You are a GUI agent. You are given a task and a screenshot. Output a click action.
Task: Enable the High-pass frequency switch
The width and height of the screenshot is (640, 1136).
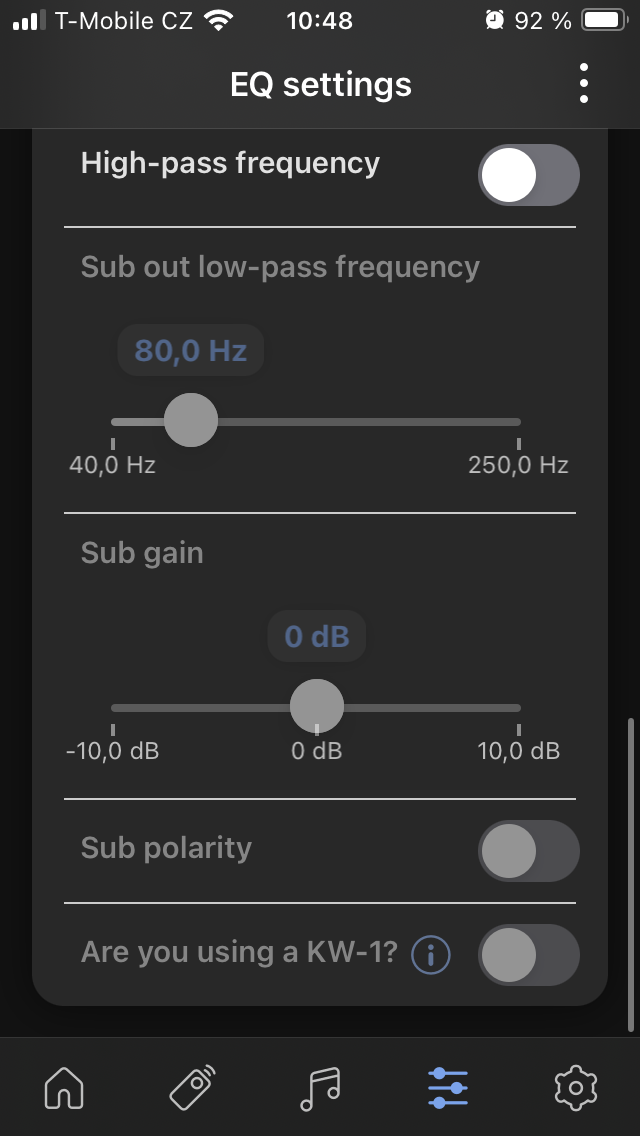tap(529, 176)
